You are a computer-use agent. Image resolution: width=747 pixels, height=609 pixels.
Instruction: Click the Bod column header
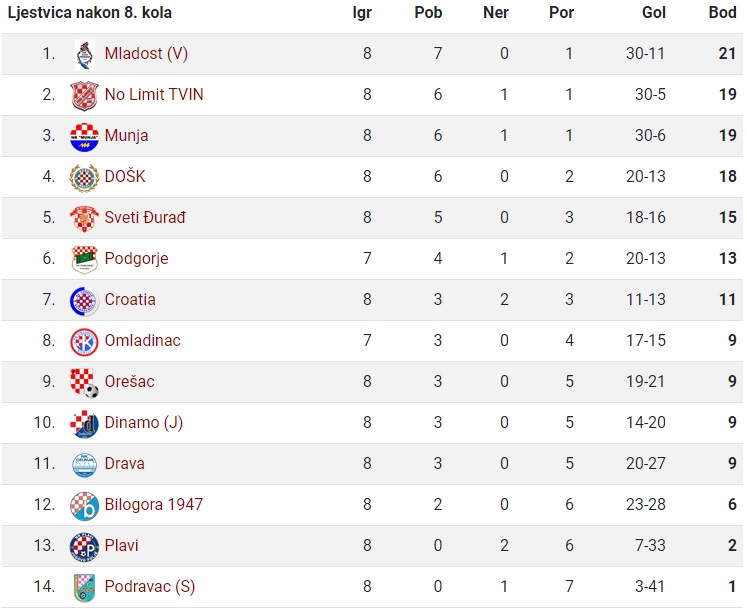pyautogui.click(x=722, y=12)
